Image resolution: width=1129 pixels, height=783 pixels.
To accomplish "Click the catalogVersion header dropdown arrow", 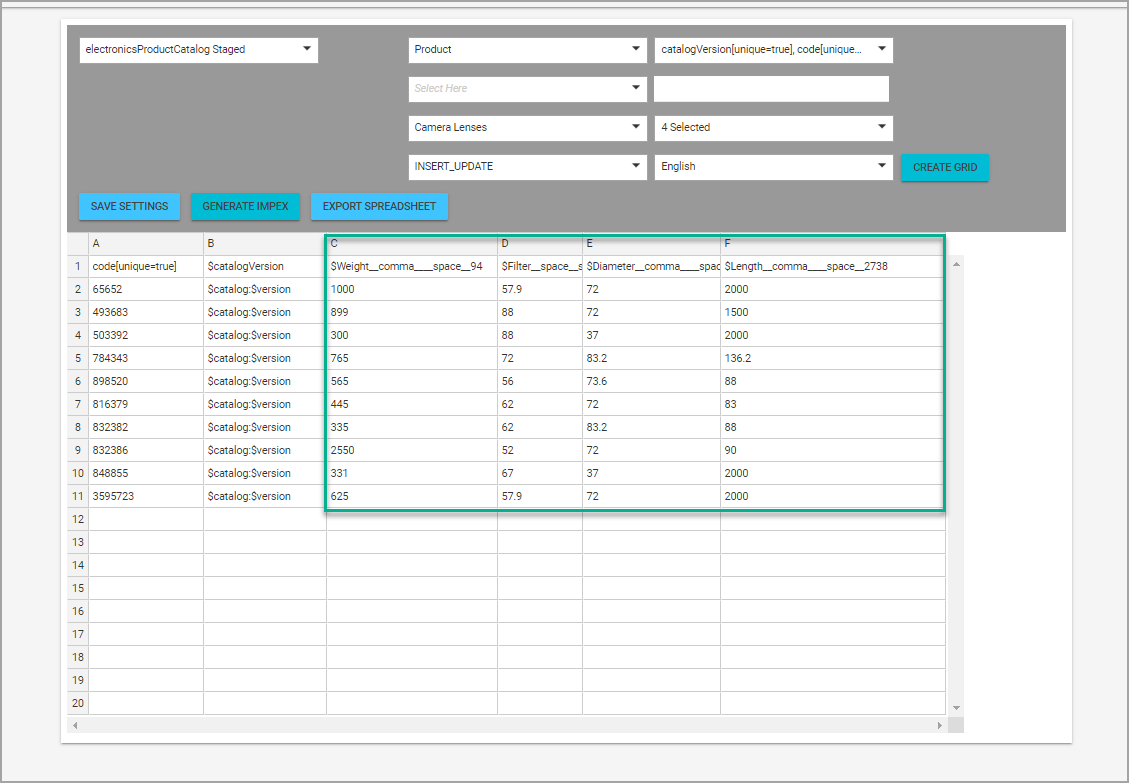I will coord(880,49).
